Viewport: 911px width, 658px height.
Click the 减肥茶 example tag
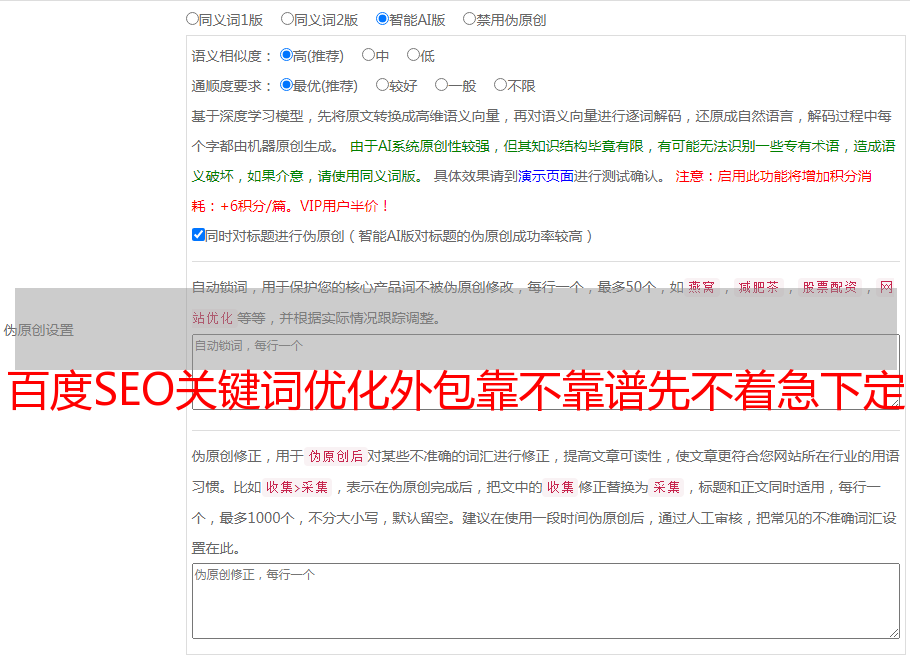(759, 287)
